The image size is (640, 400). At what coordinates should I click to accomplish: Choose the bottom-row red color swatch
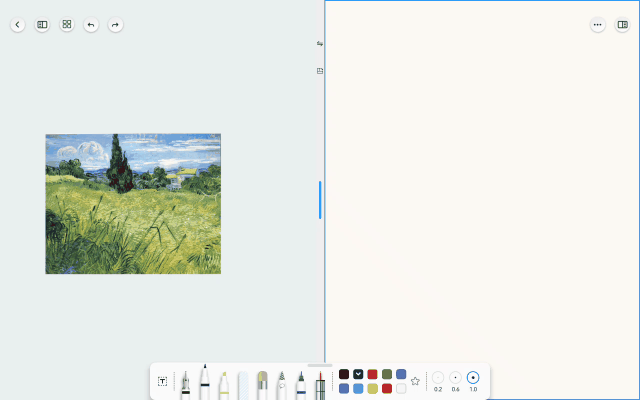click(387, 389)
